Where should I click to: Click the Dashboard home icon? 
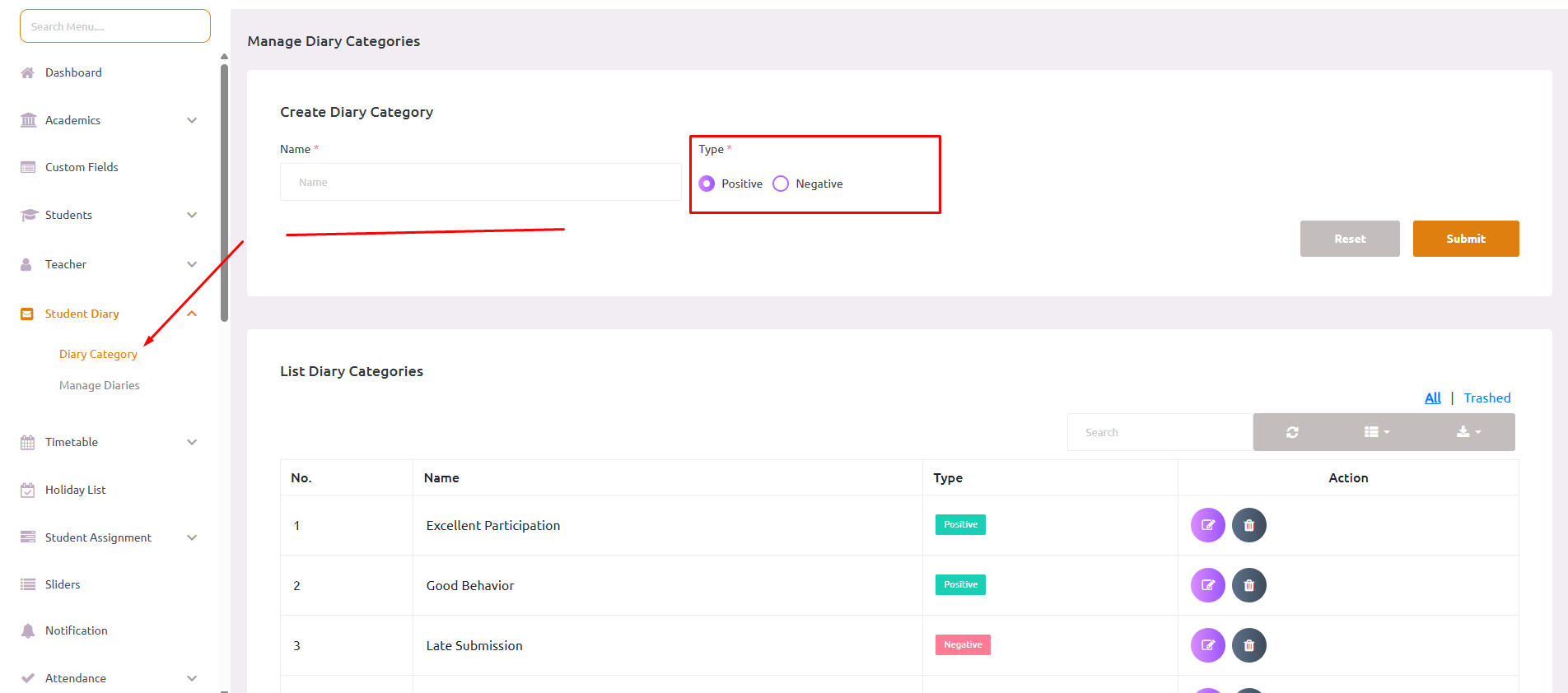pyautogui.click(x=28, y=72)
